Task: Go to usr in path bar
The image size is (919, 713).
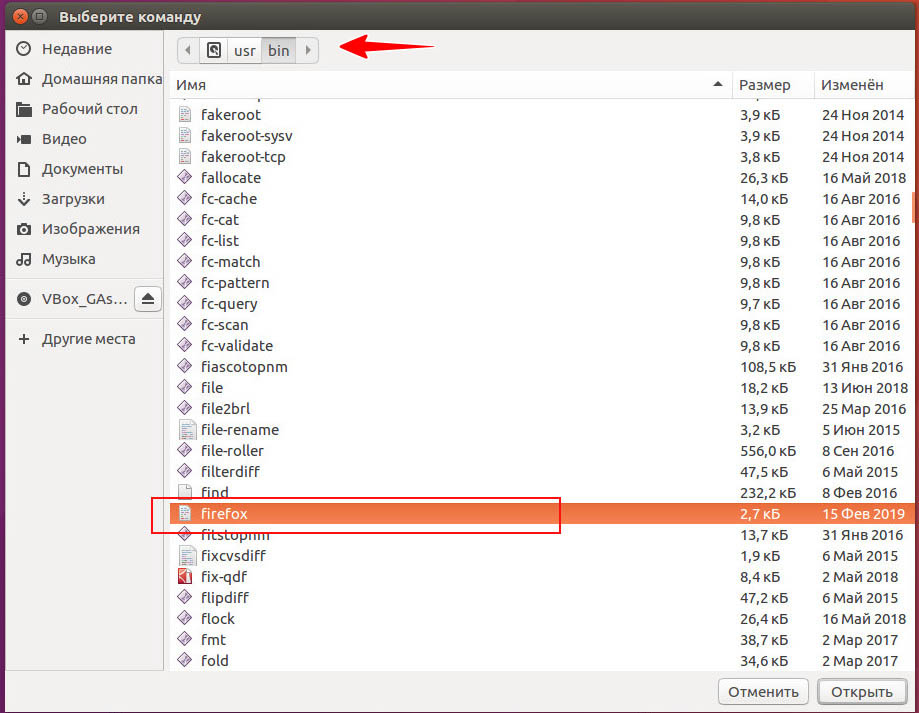Action: coord(244,50)
